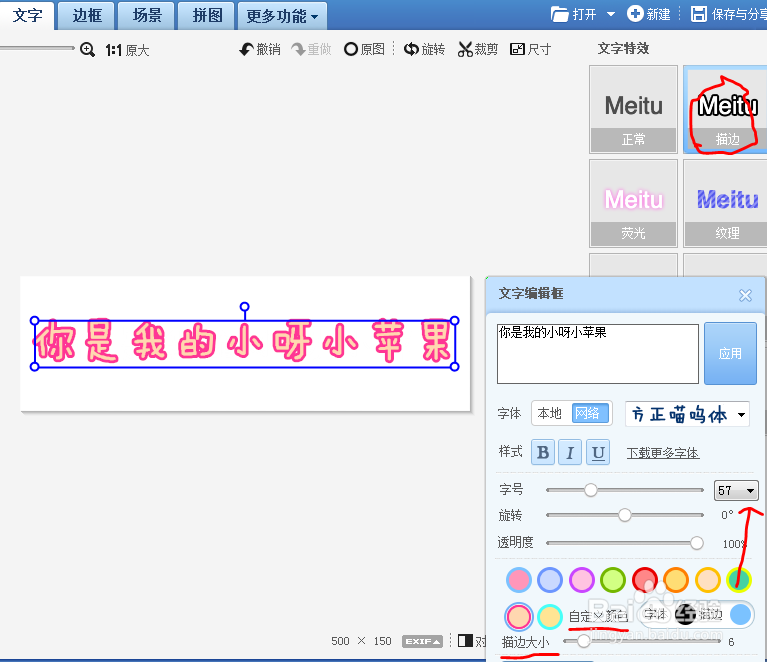Screen dimensions: 767x662
Task: Switch font source to 本地
Action: (550, 413)
